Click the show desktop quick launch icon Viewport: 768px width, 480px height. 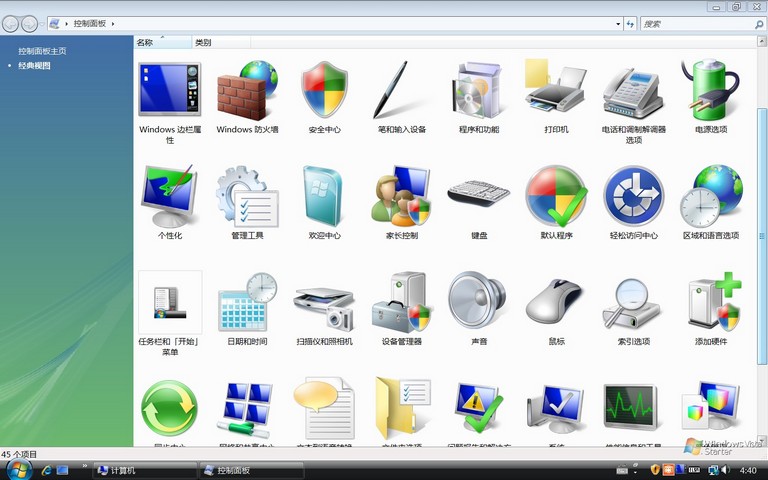[x=62, y=470]
